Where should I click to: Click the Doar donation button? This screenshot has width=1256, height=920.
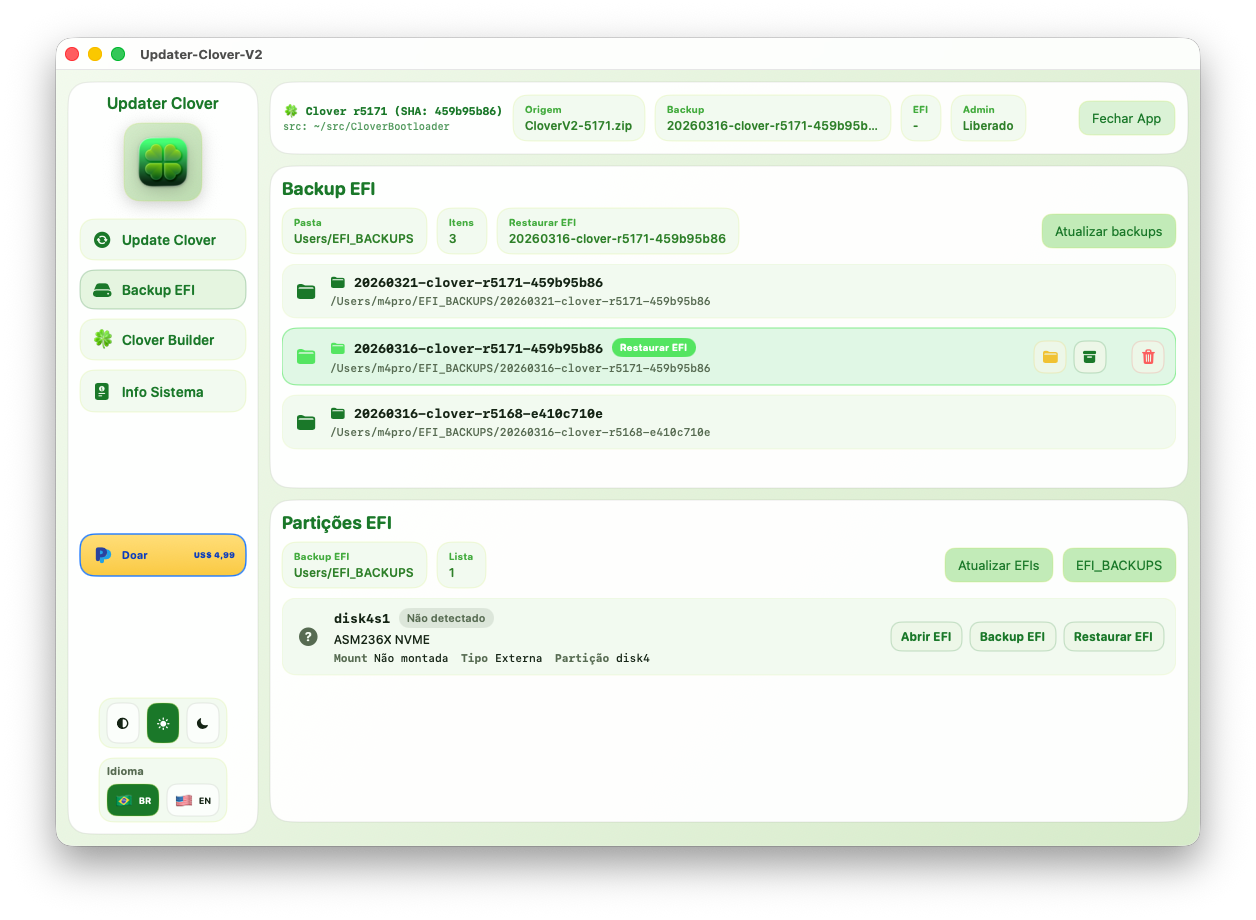[162, 554]
